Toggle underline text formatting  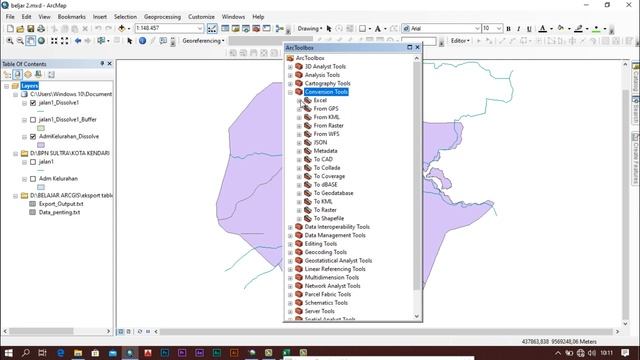pyautogui.click(x=529, y=29)
